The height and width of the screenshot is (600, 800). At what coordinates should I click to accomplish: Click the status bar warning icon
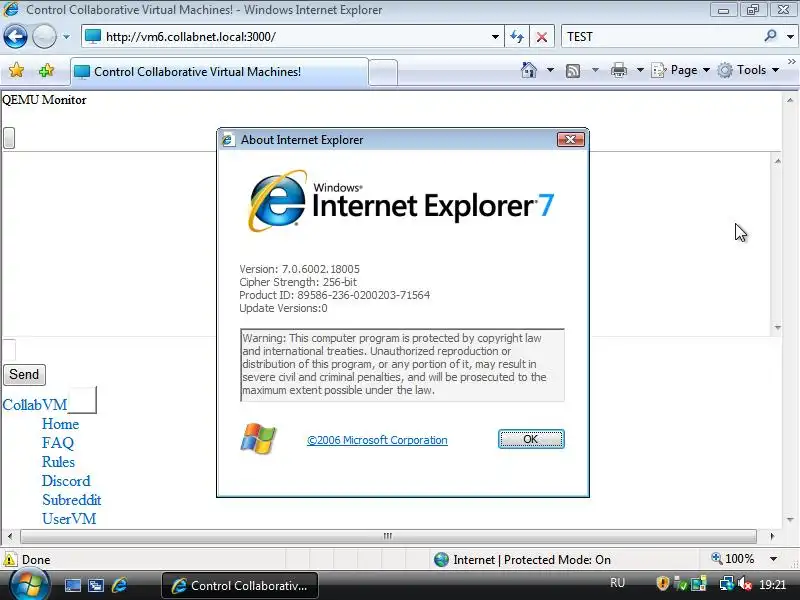point(10,559)
